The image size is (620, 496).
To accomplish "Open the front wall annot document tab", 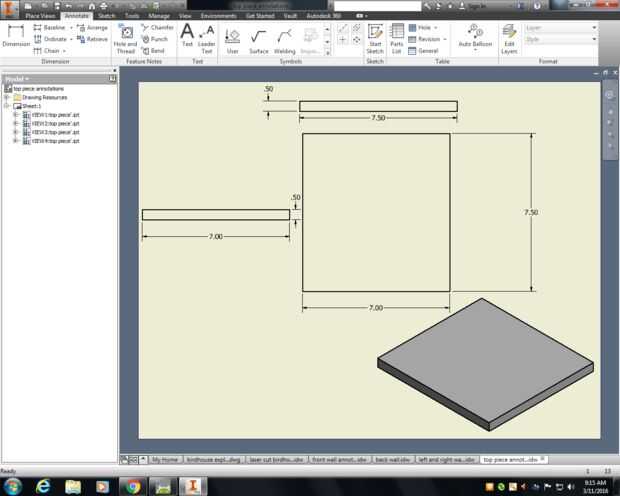I will (339, 460).
